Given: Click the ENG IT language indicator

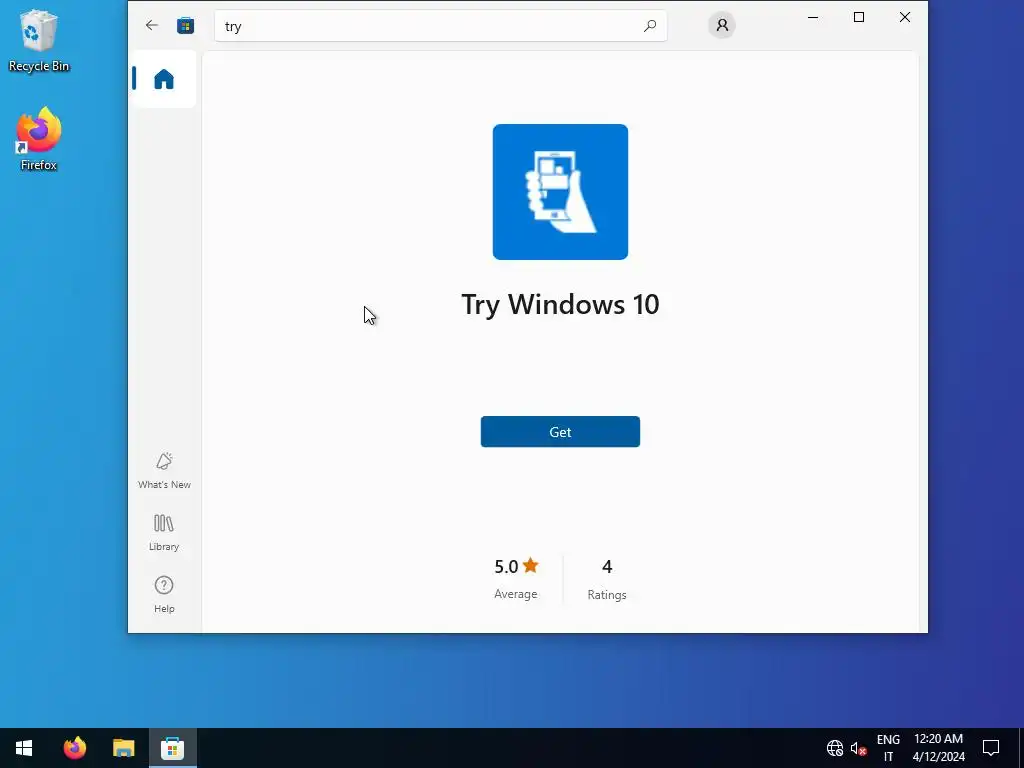Looking at the screenshot, I should (x=888, y=748).
